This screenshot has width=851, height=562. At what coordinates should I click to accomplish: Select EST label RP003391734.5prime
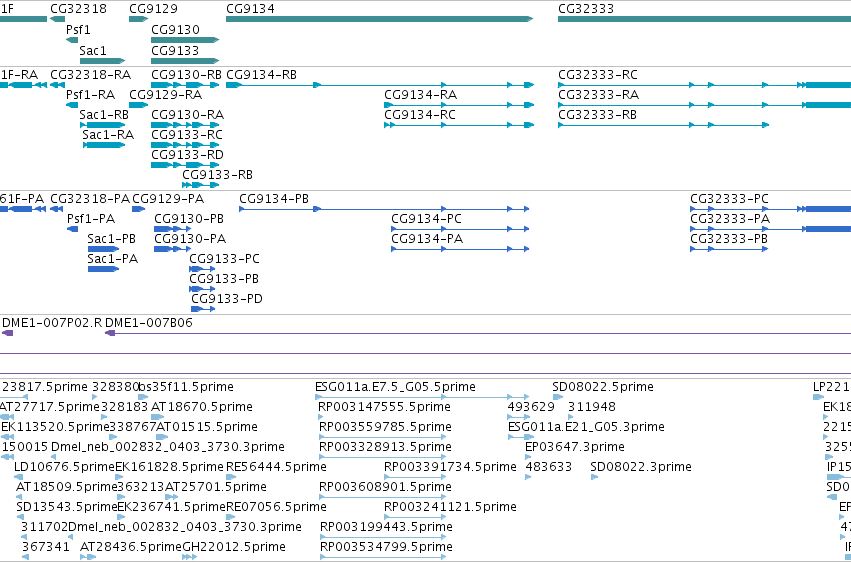(x=450, y=468)
